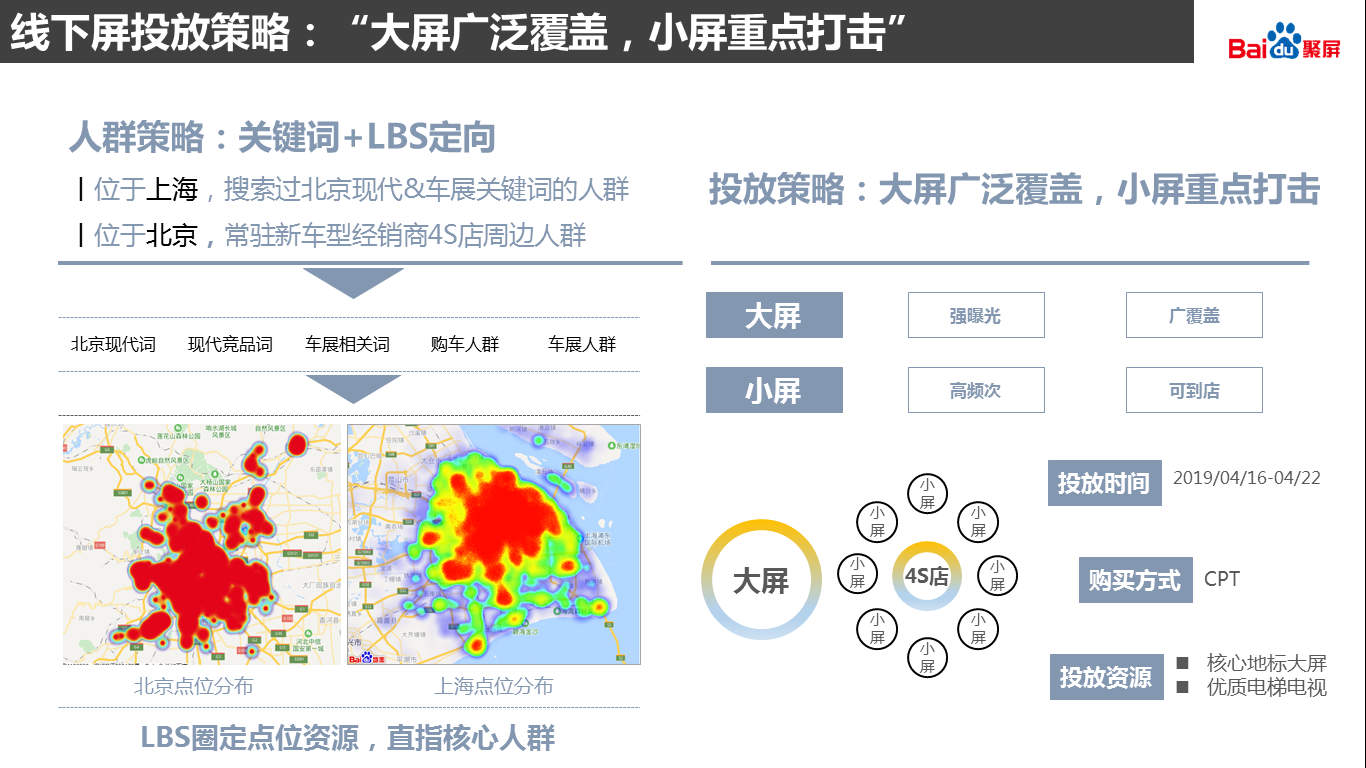Open the Beijing heatmap image
1366x768 pixels.
[202, 544]
